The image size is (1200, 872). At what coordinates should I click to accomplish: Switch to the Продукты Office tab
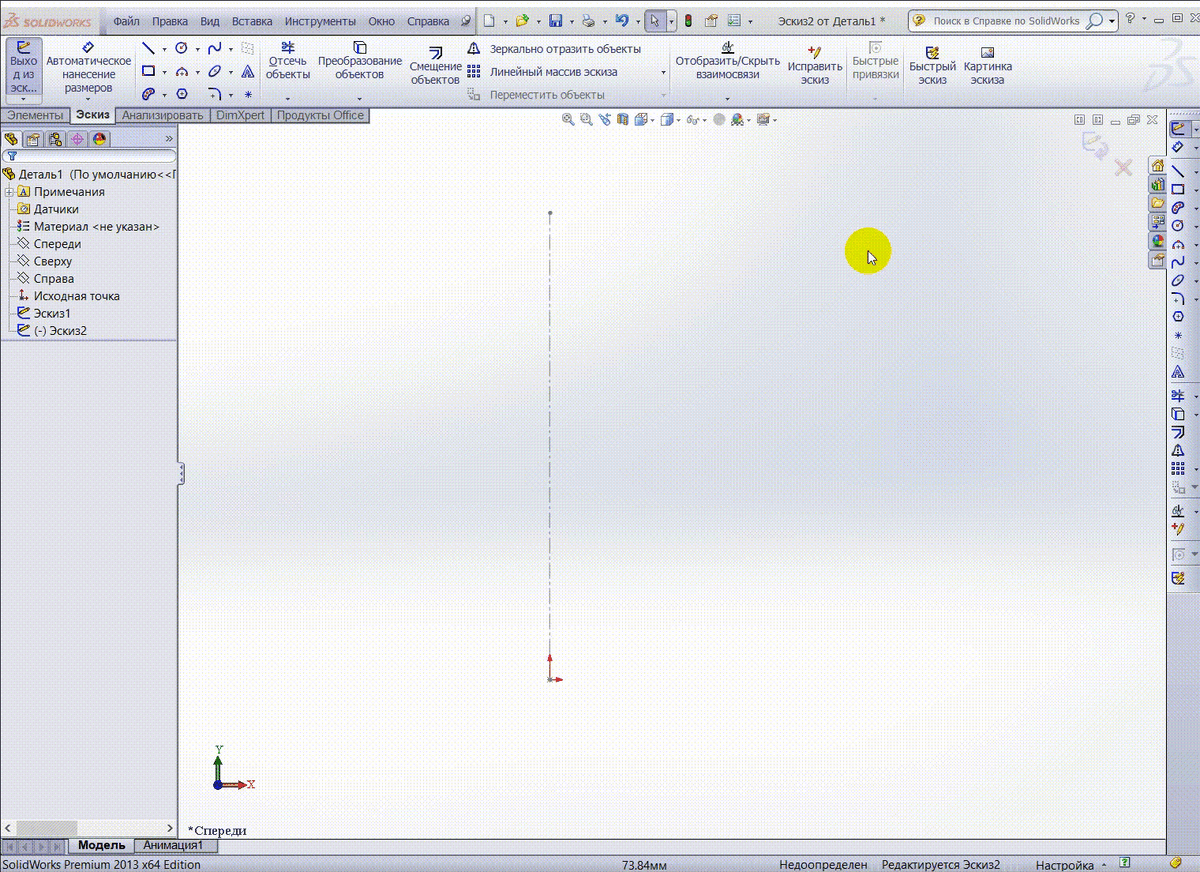pos(320,115)
